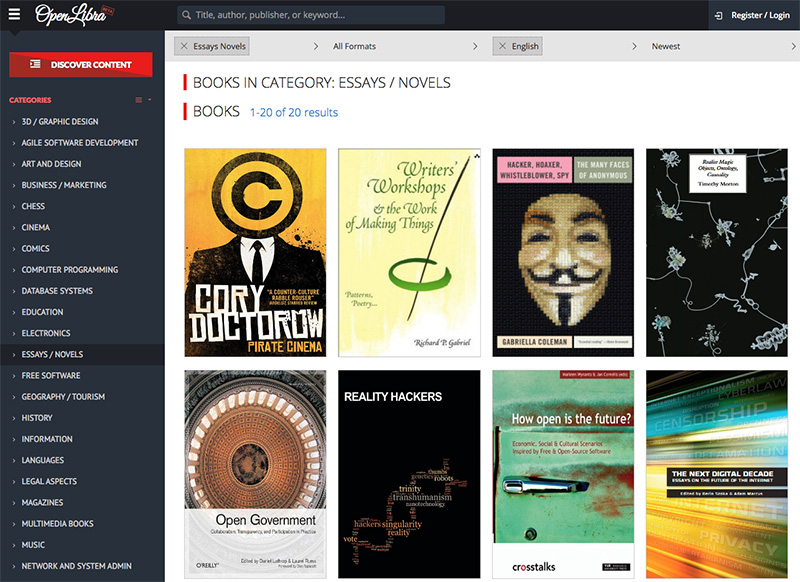Image resolution: width=800 pixels, height=582 pixels.
Task: Click the Register / Login link
Action: click(760, 15)
